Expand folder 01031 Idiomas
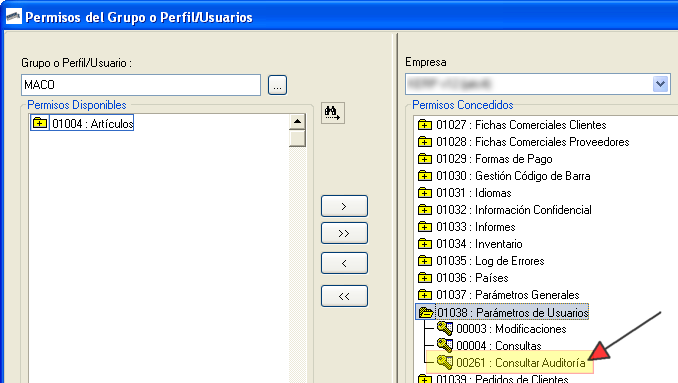This screenshot has height=383, width=678. coord(425,193)
